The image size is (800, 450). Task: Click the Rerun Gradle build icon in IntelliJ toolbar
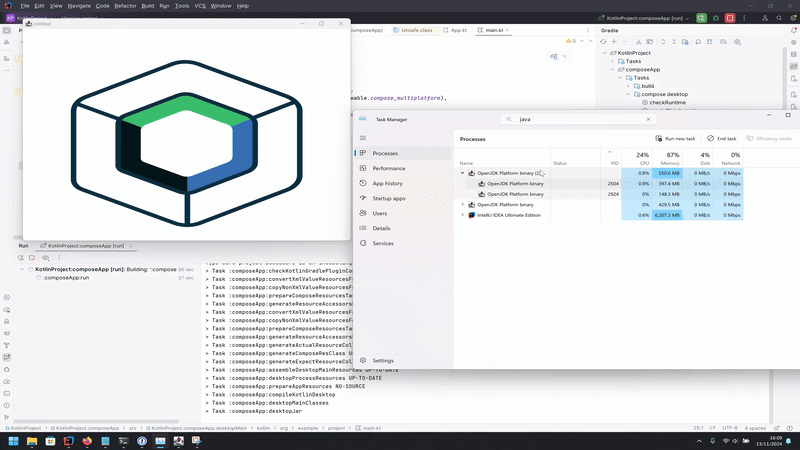tap(702, 18)
